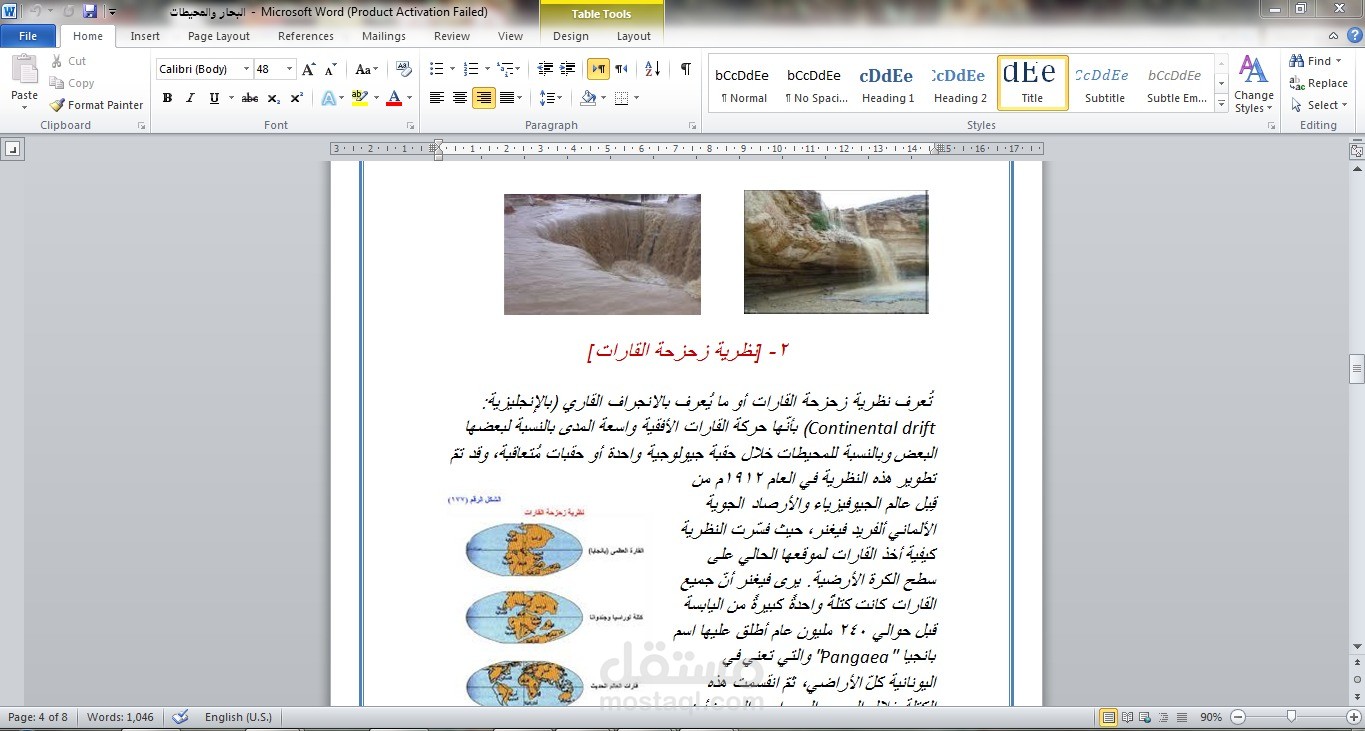Image resolution: width=1365 pixels, height=731 pixels.
Task: Switch to the References tab
Action: click(x=306, y=36)
